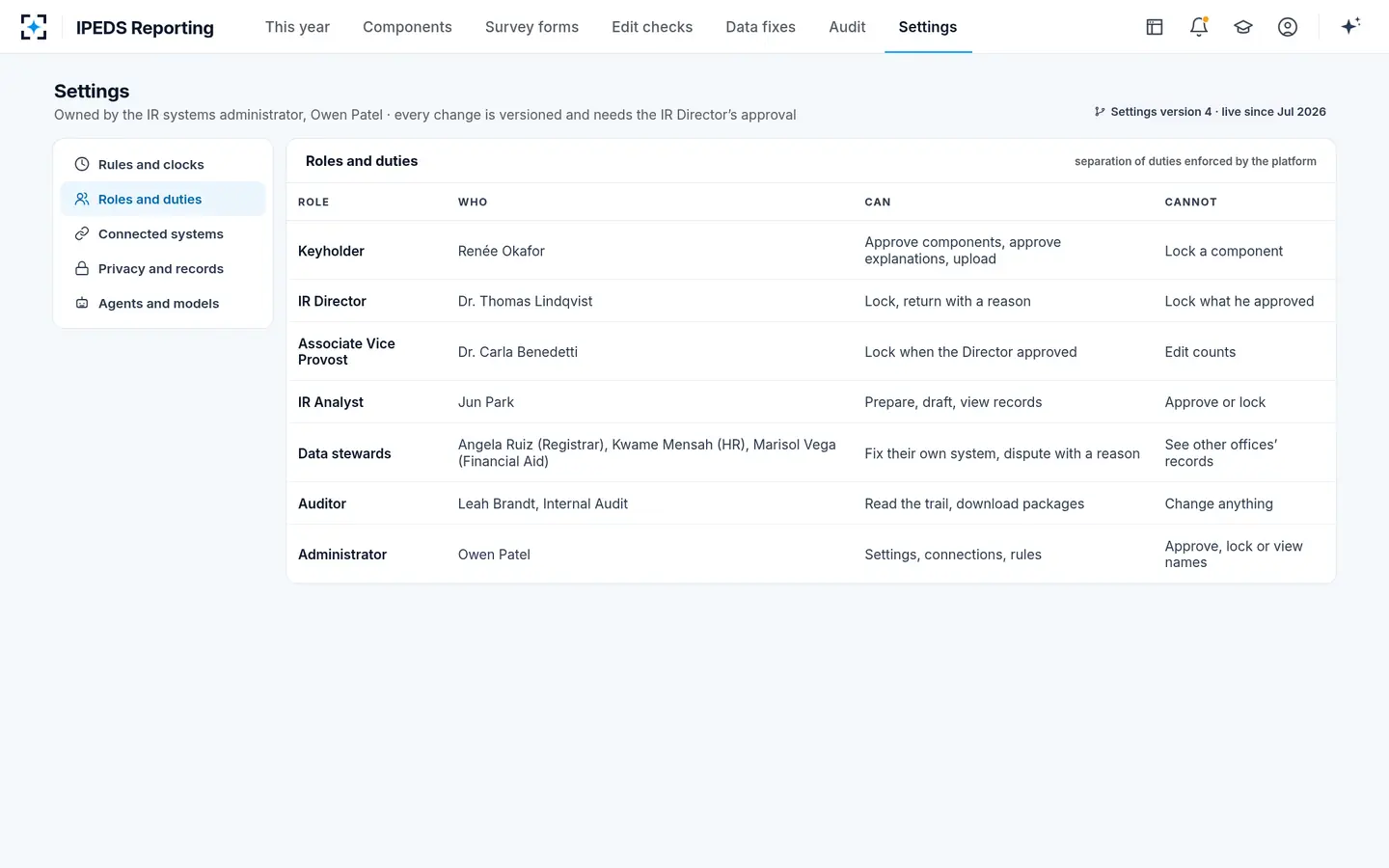Viewport: 1389px width, 868px height.
Task: Open the Audit tab
Action: pyautogui.click(x=847, y=27)
